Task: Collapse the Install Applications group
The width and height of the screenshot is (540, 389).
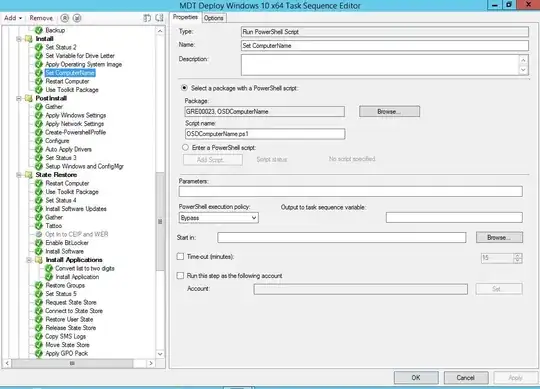Action: click(29, 260)
